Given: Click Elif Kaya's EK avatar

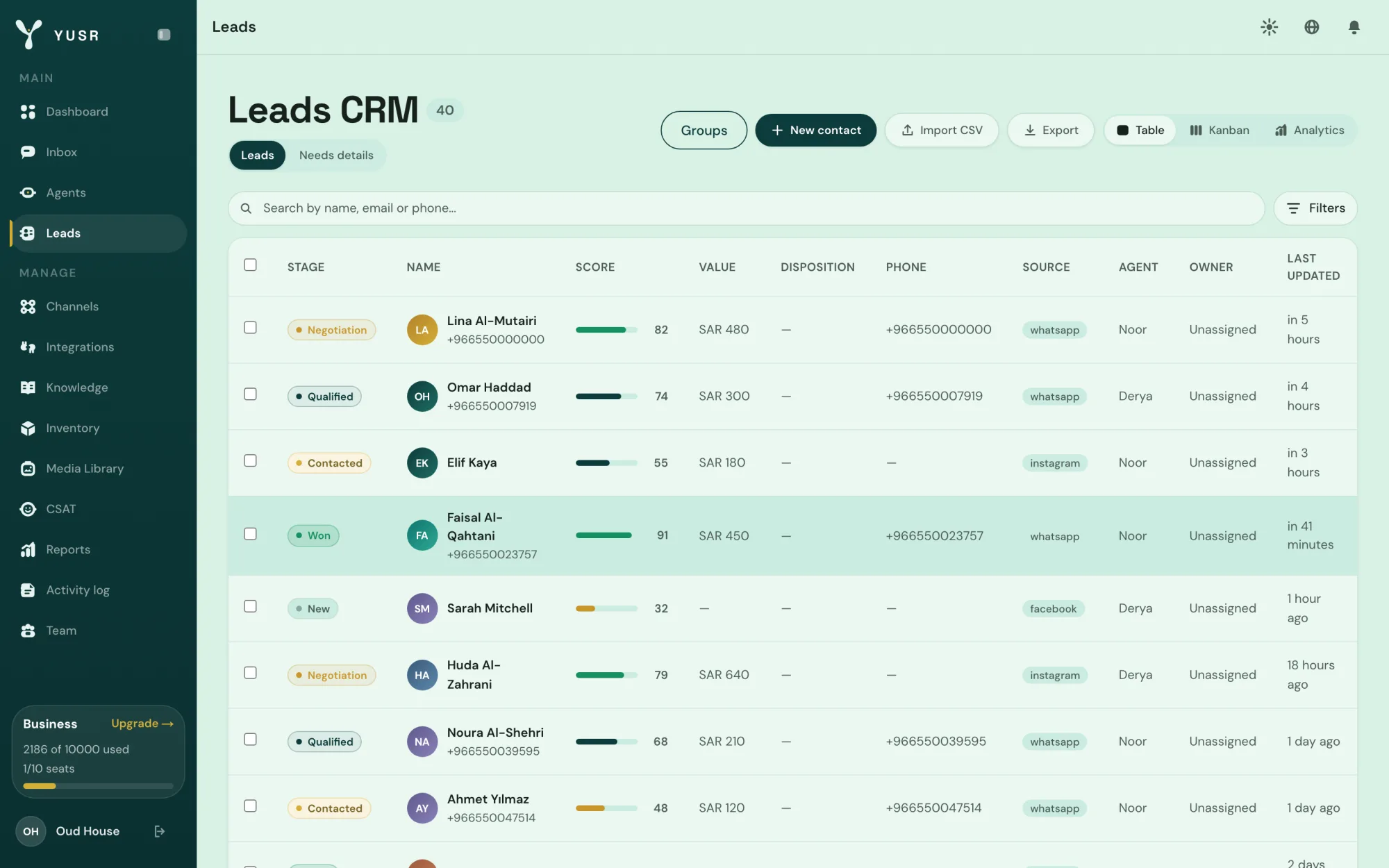Looking at the screenshot, I should 422,463.
